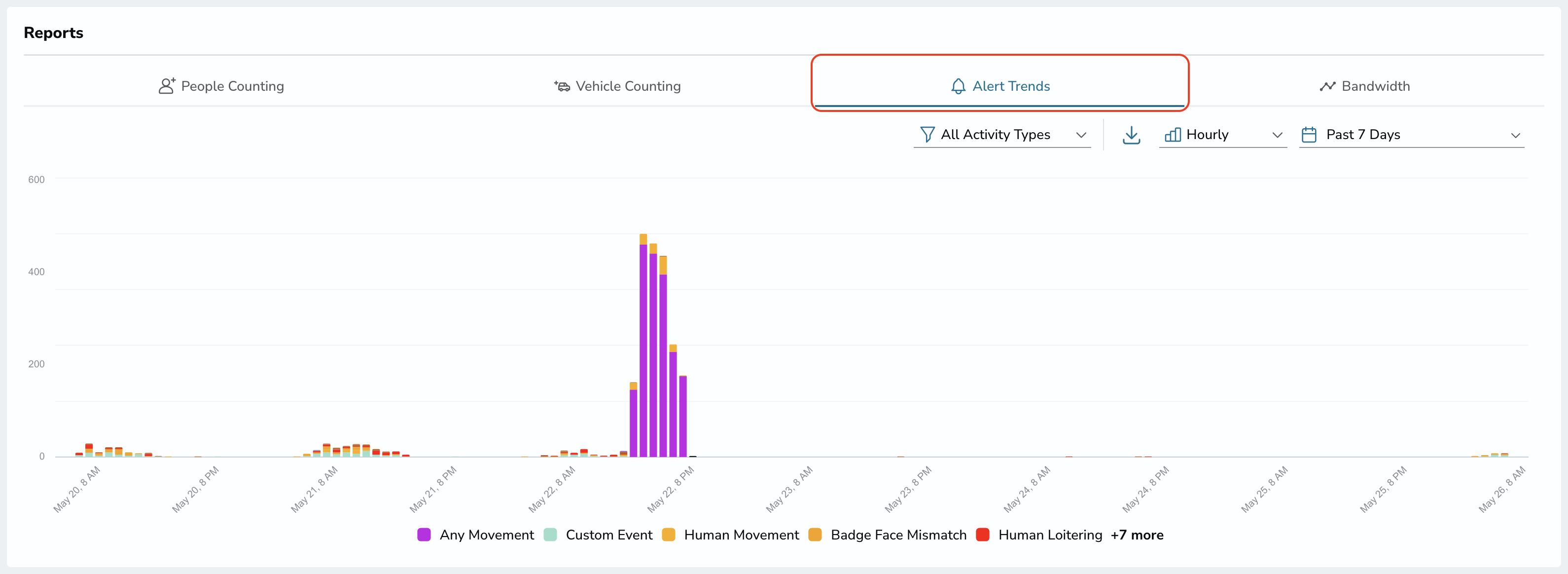Switch to the Bandwidth tab
1568x574 pixels.
click(x=1365, y=86)
